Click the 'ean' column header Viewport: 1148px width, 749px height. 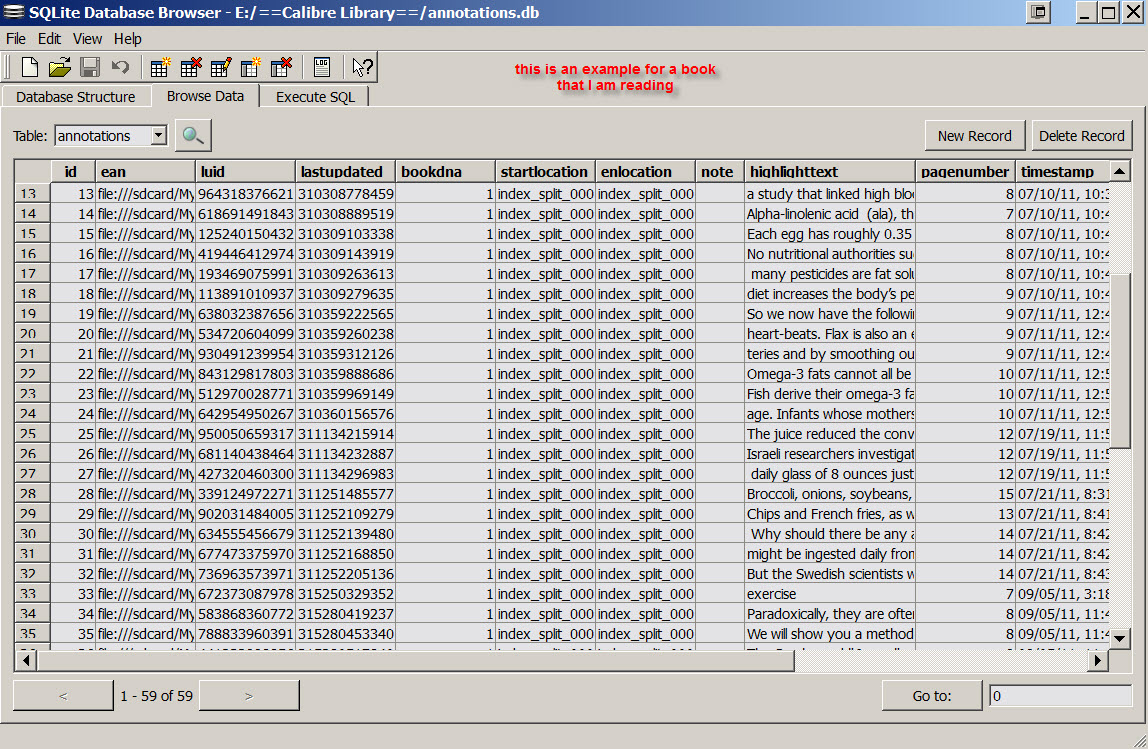click(145, 171)
